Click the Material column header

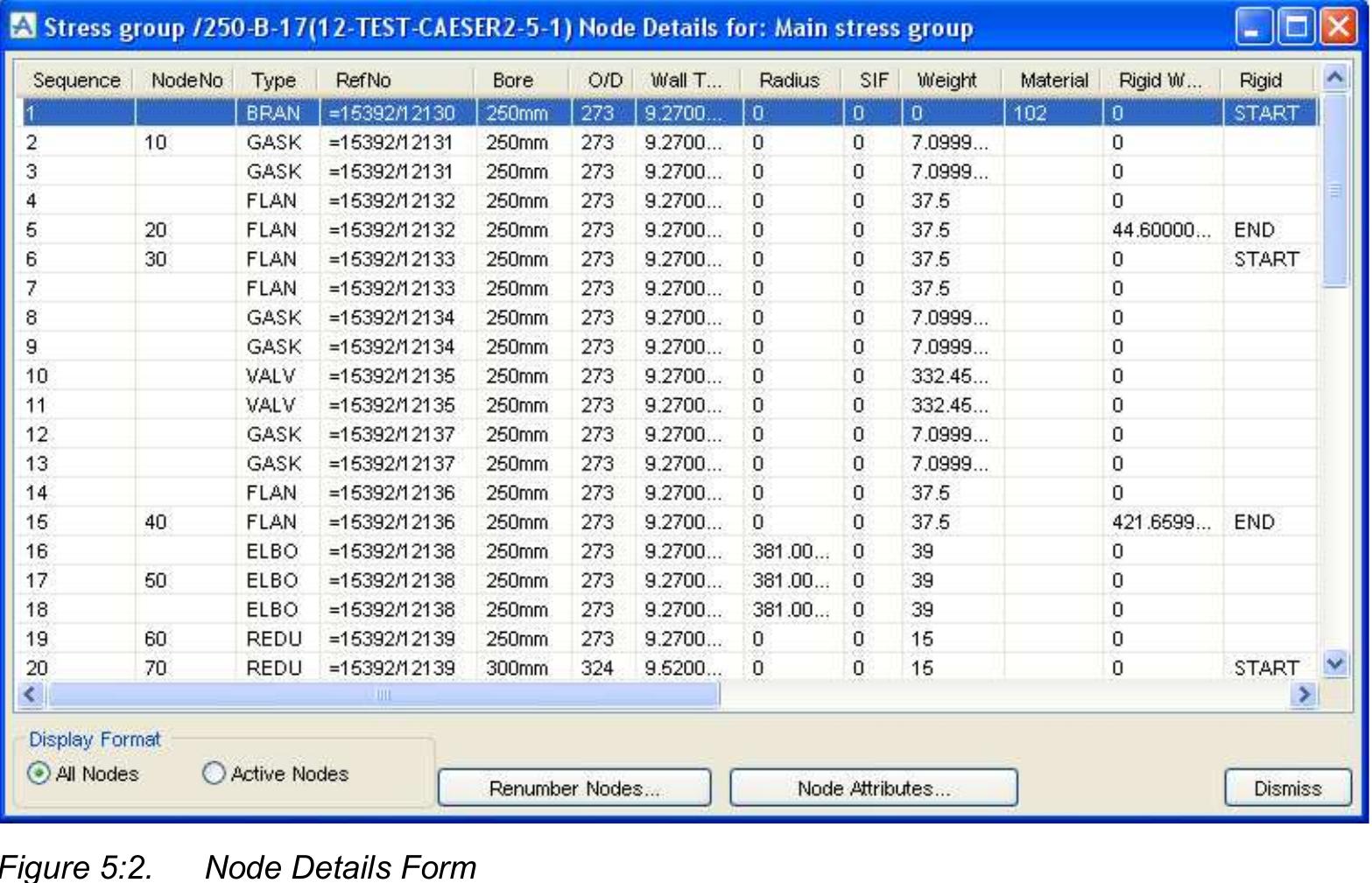click(1053, 80)
